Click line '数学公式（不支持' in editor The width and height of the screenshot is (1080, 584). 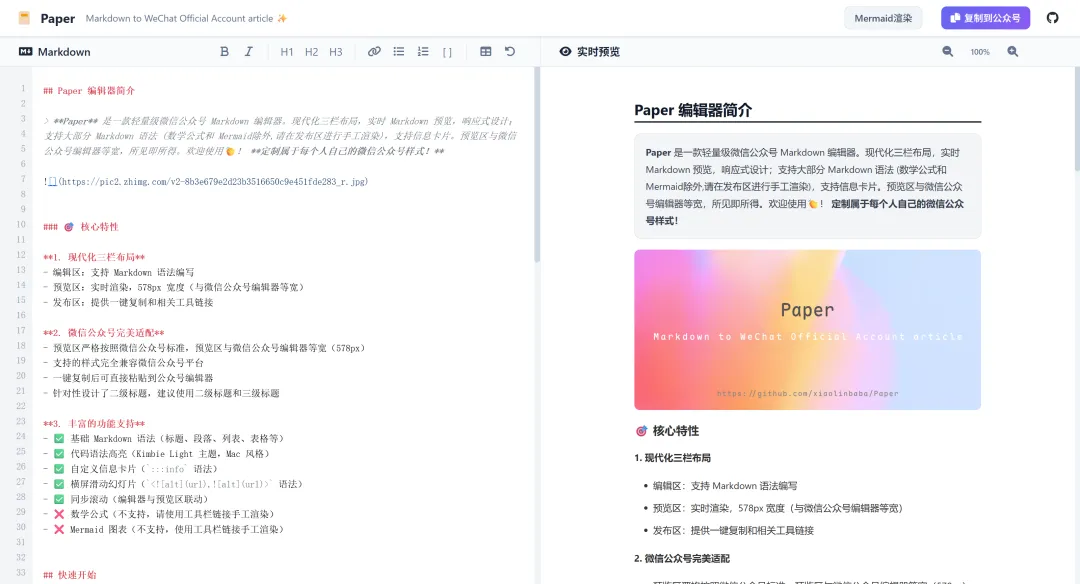pyautogui.click(x=158, y=514)
